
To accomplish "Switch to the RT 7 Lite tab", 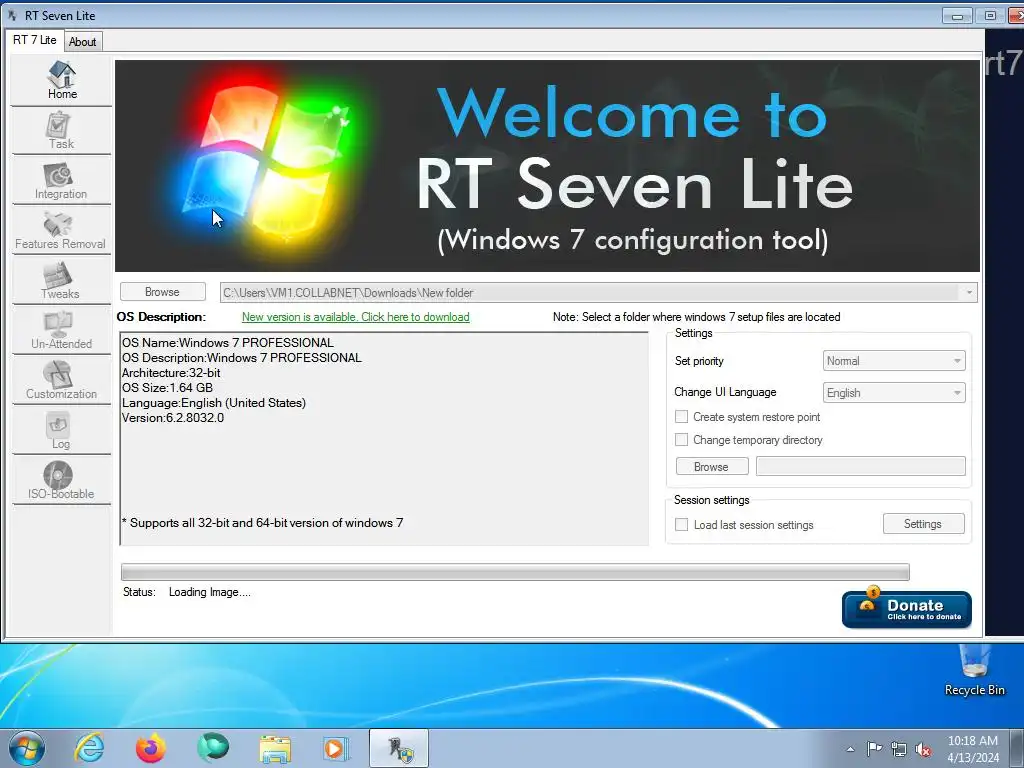I will click(35, 40).
